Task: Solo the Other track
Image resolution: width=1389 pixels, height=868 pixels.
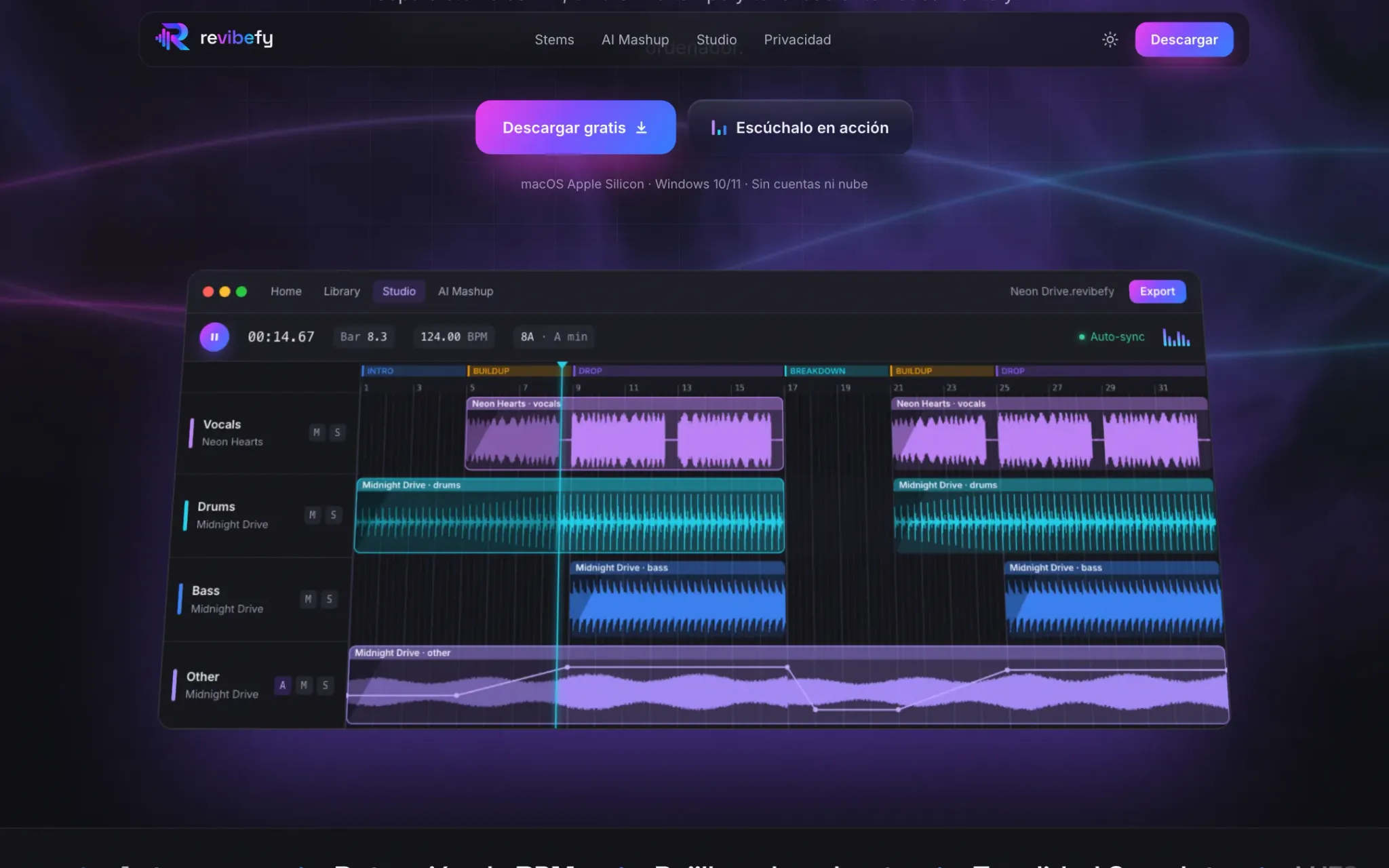Action: [326, 685]
